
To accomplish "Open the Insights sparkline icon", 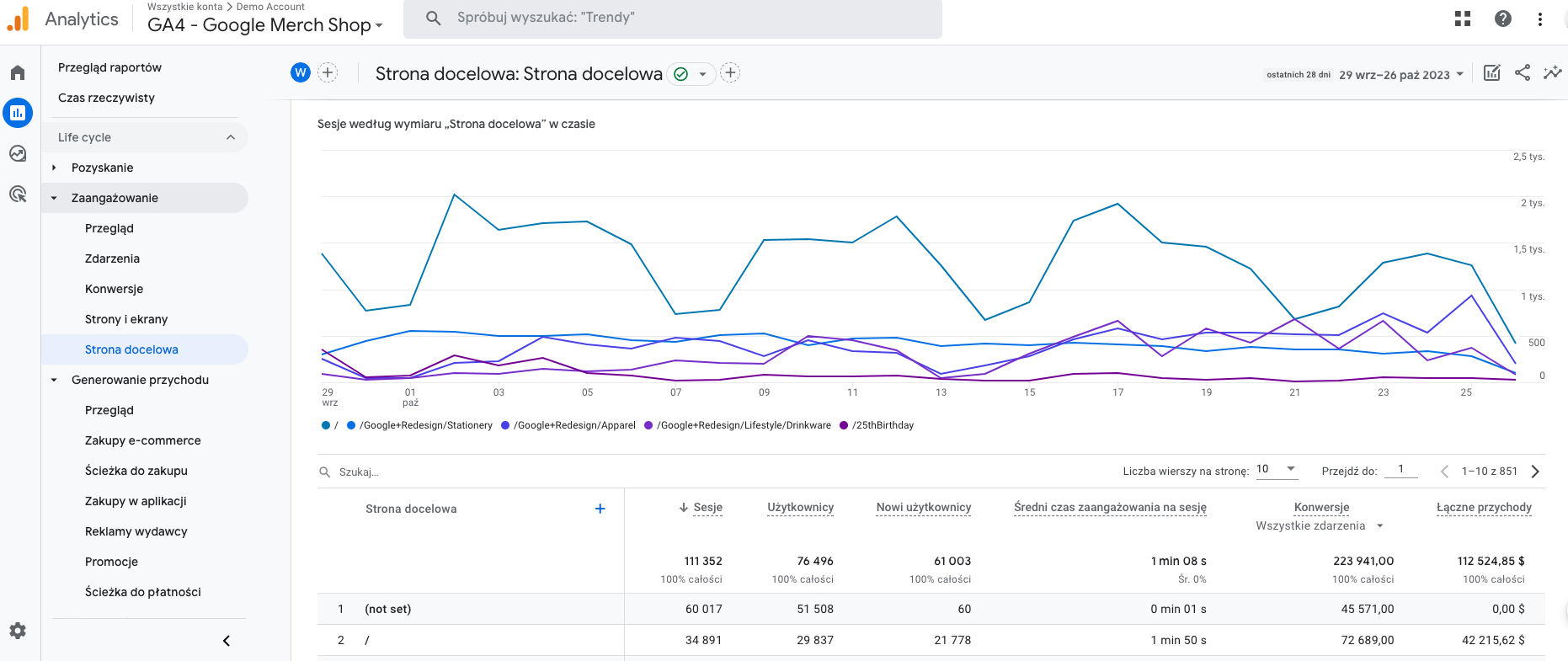I will coord(1552,72).
